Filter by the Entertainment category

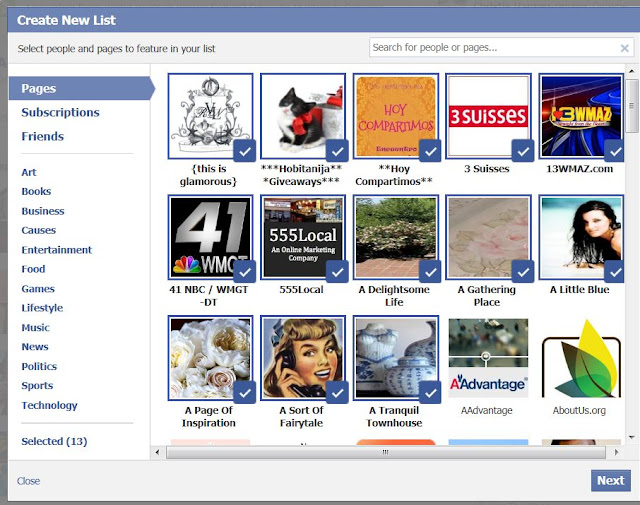(57, 250)
